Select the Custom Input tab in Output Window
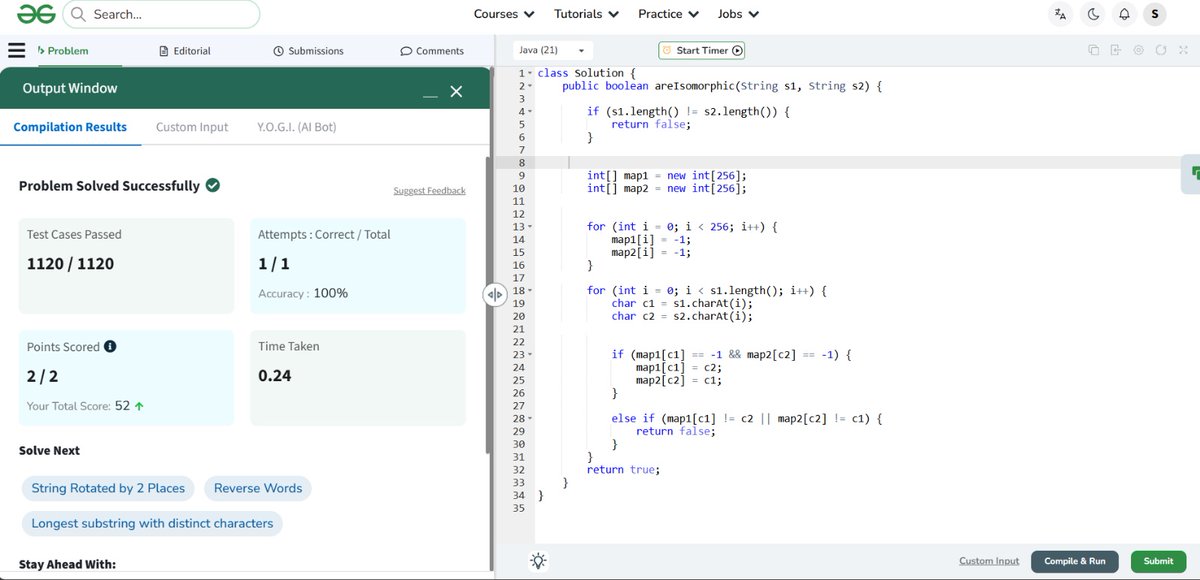Viewport: 1200px width, 580px height. [x=191, y=127]
